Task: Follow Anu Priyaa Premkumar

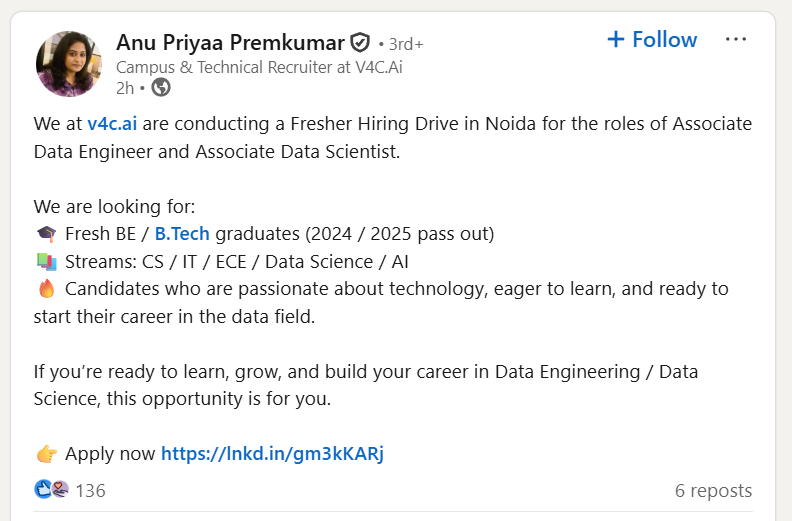Action: [652, 40]
